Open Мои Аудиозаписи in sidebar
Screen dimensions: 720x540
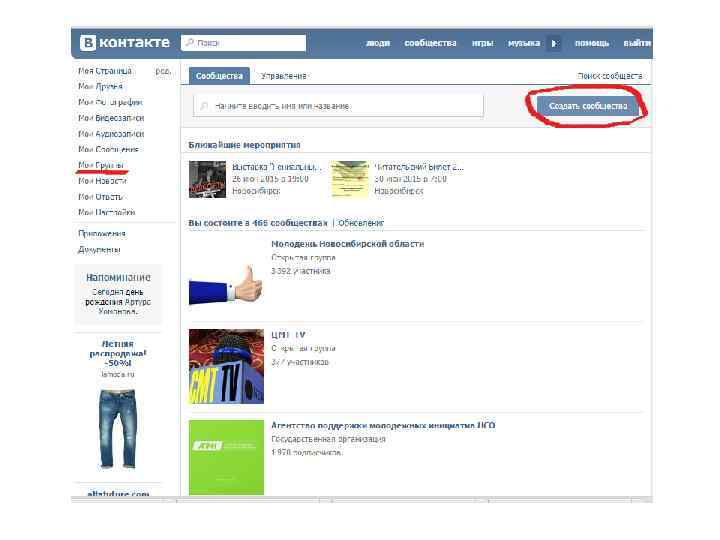pyautogui.click(x=111, y=134)
